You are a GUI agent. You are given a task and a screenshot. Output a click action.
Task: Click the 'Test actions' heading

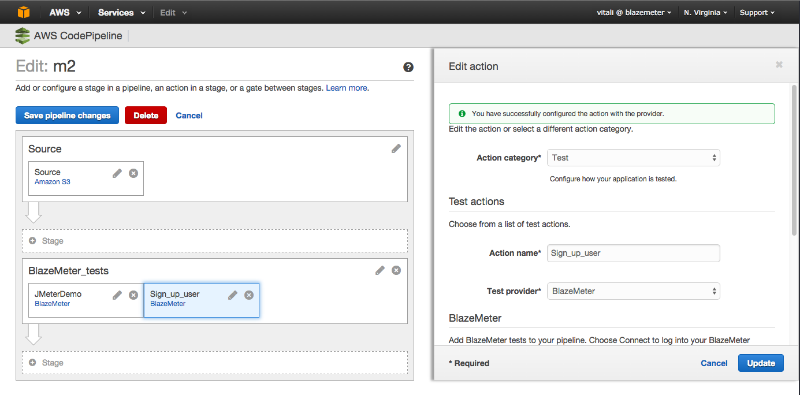point(477,202)
